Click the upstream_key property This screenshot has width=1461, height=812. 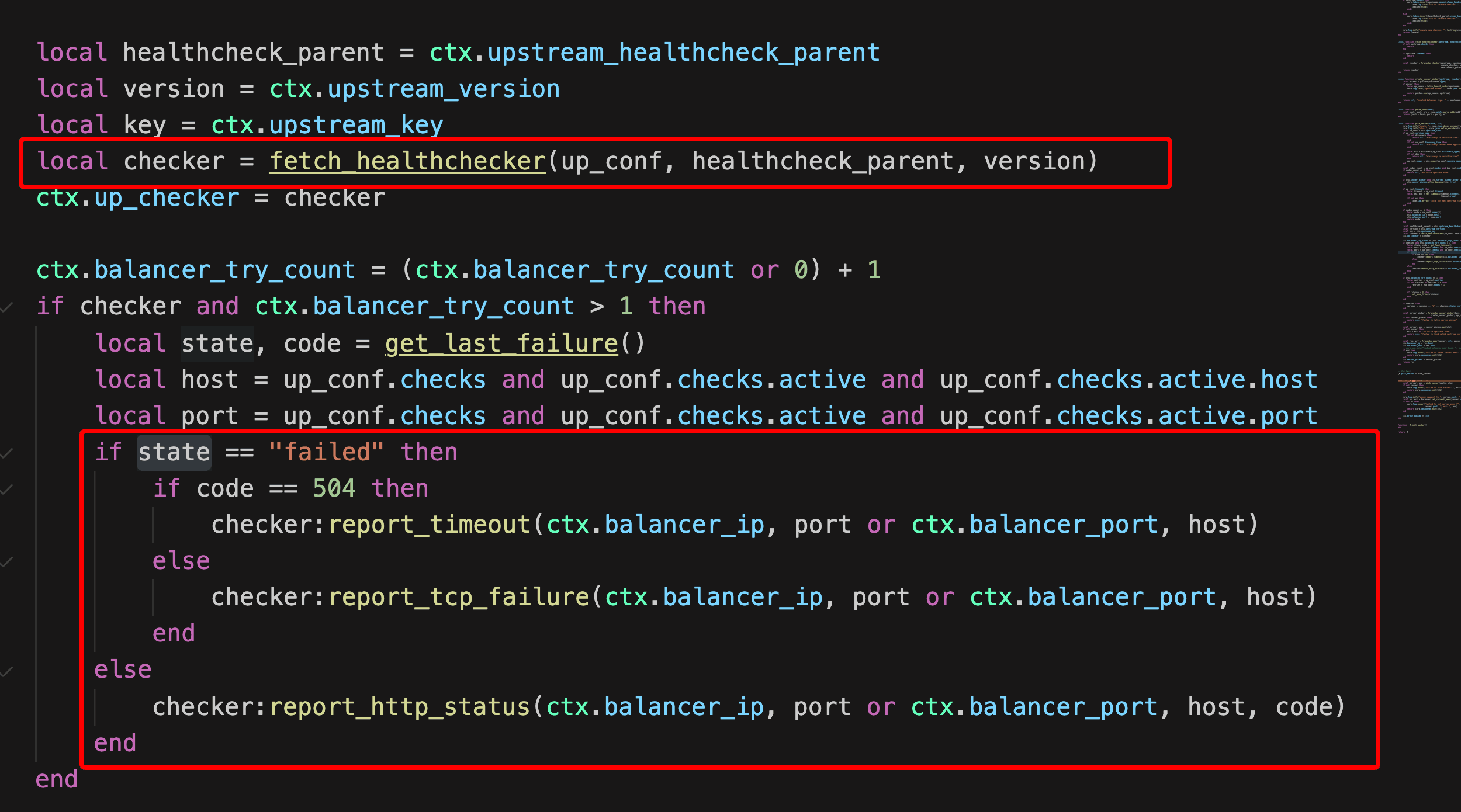[x=356, y=126]
